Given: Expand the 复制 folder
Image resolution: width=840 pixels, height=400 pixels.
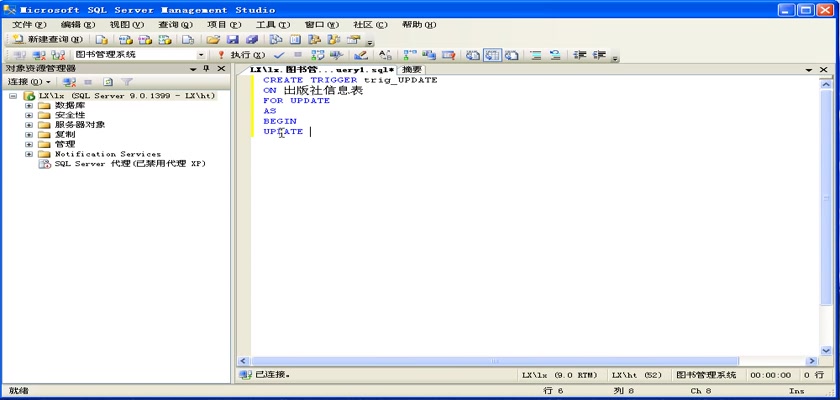Looking at the screenshot, I should pos(28,134).
